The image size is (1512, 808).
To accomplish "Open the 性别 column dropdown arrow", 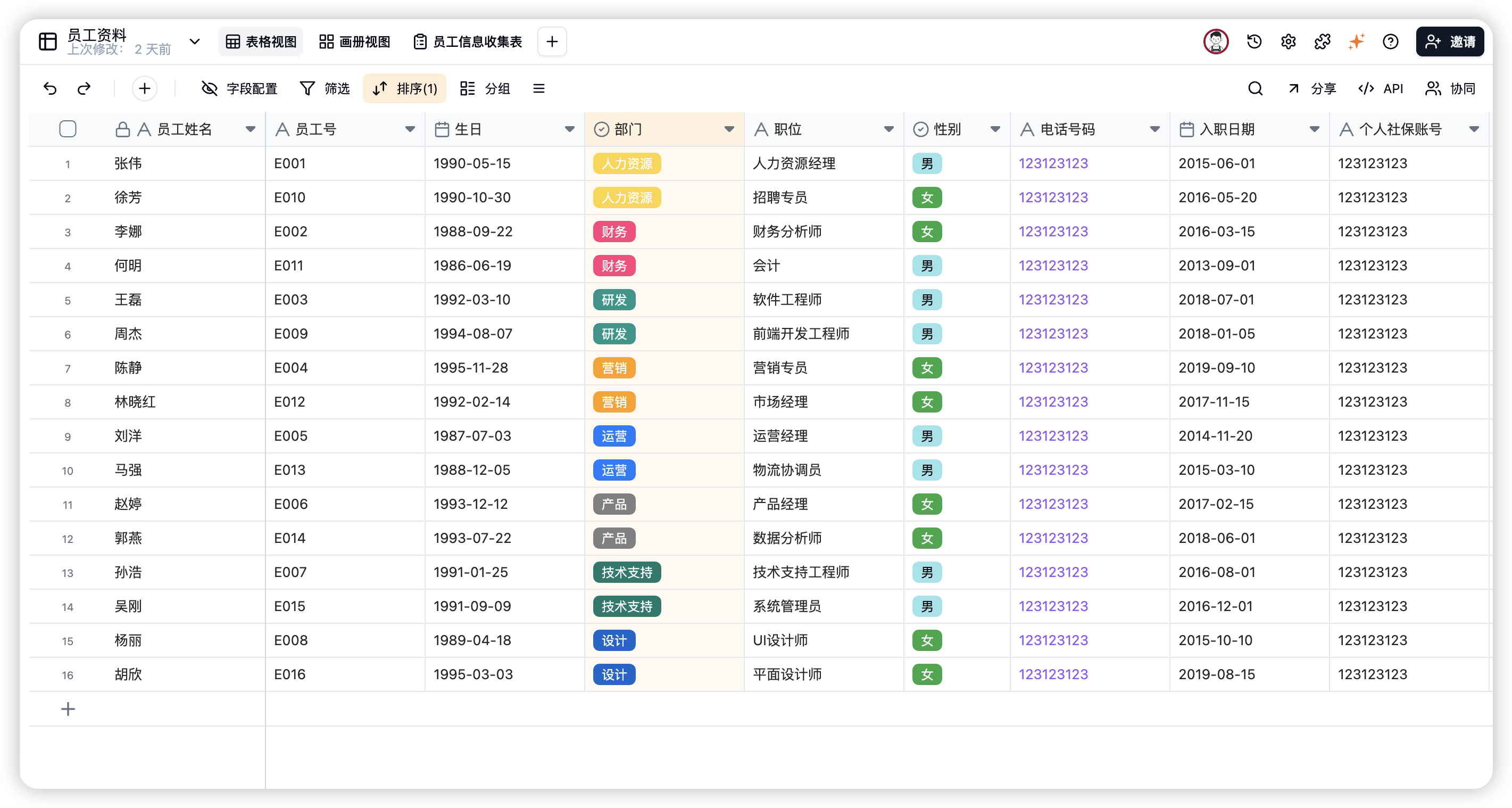I will coord(995,129).
